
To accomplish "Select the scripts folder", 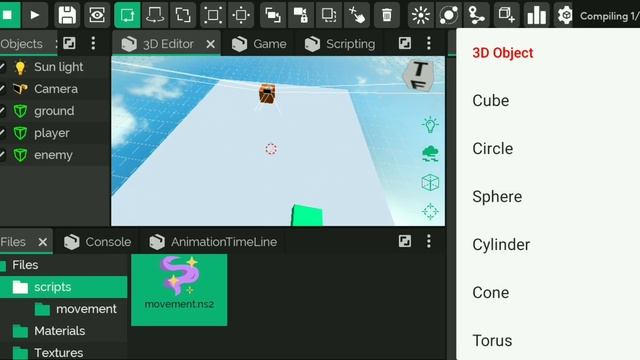I will coord(63,287).
